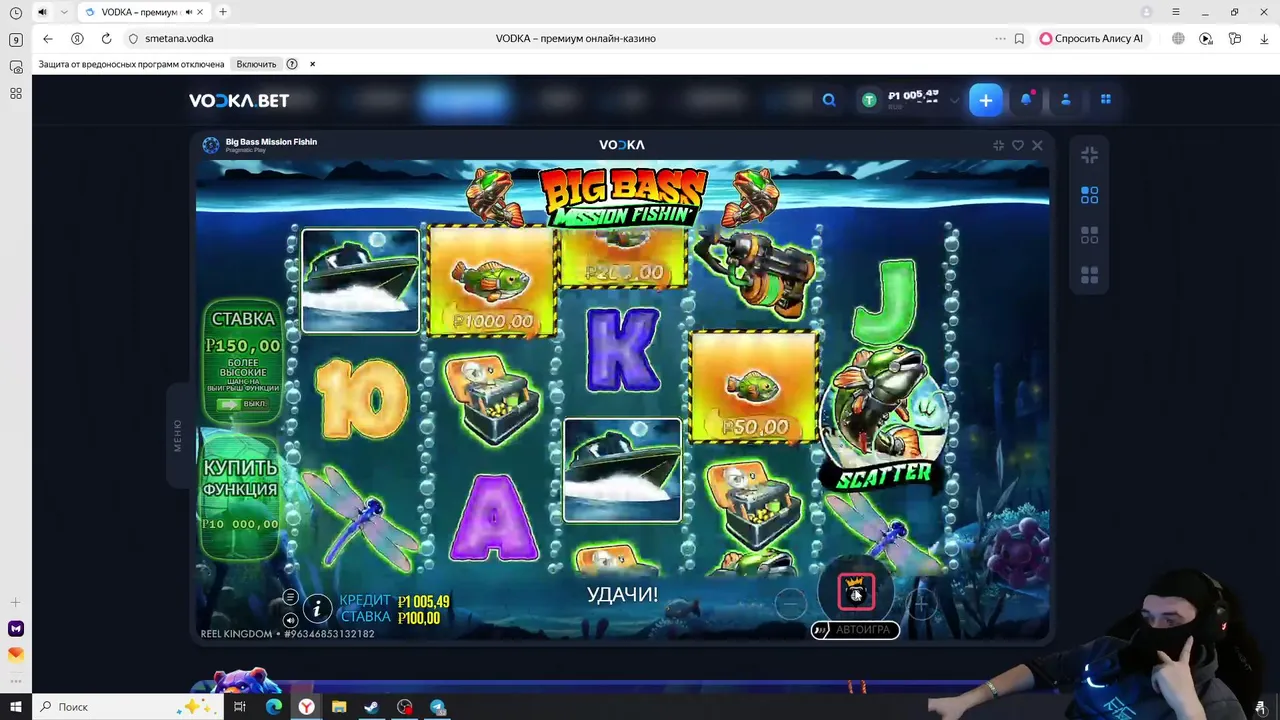The height and width of the screenshot is (720, 1280).
Task: Minimize game window to compact mode
Action: (998, 145)
